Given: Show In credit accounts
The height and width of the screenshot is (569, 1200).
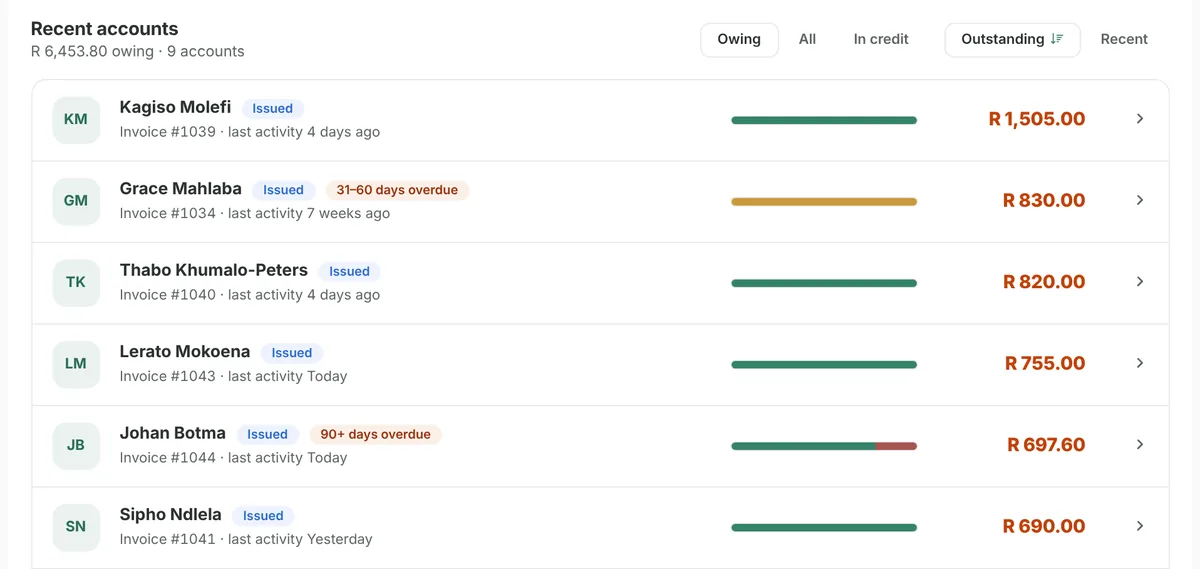Looking at the screenshot, I should coord(881,39).
